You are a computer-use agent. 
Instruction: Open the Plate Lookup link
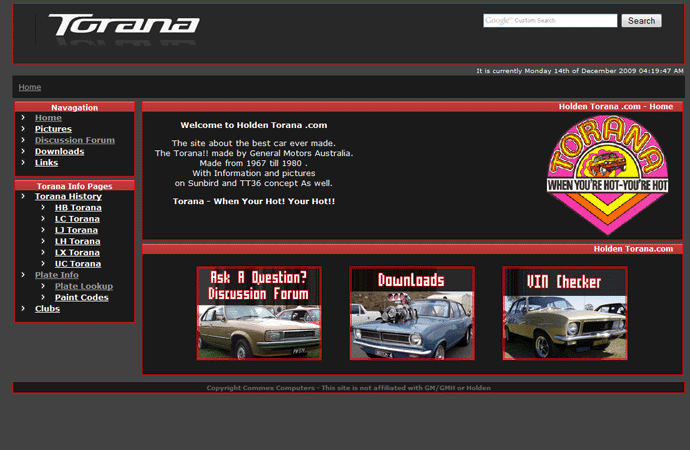(x=84, y=286)
